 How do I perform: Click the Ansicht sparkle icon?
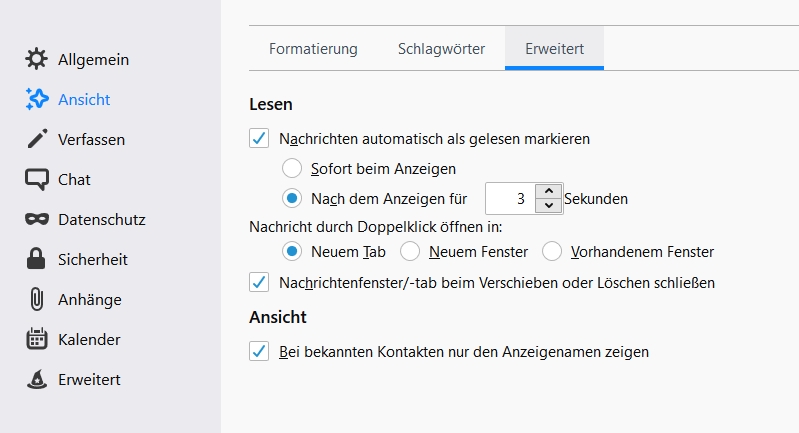[37, 100]
